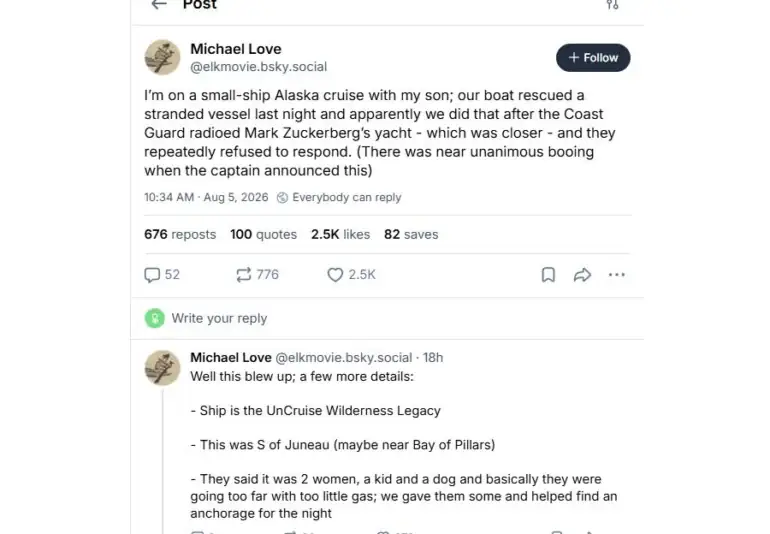Share the post via arrow icon
The image size is (770, 534).
pos(582,275)
